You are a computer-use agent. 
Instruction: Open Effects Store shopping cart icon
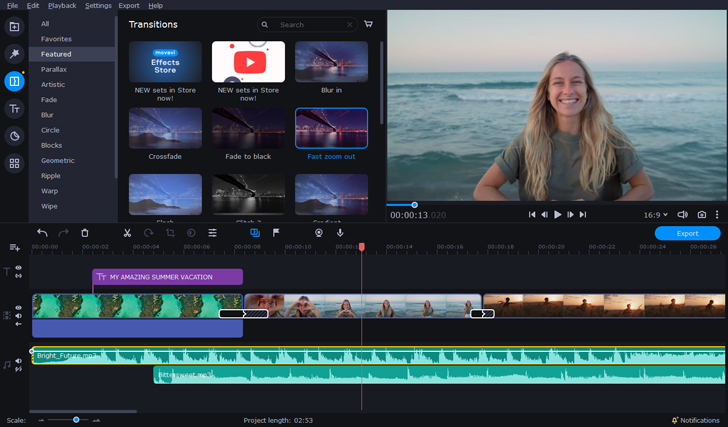point(368,24)
